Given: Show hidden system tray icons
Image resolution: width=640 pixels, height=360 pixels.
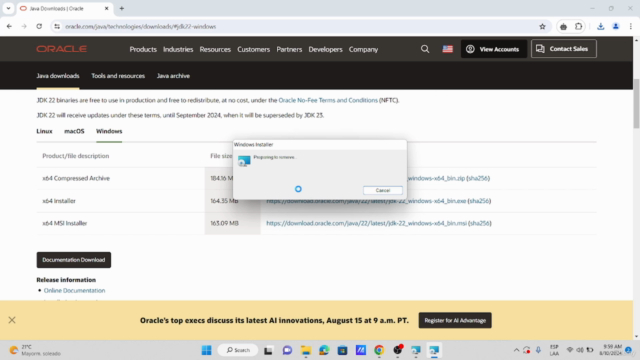Looking at the screenshot, I should point(516,350).
